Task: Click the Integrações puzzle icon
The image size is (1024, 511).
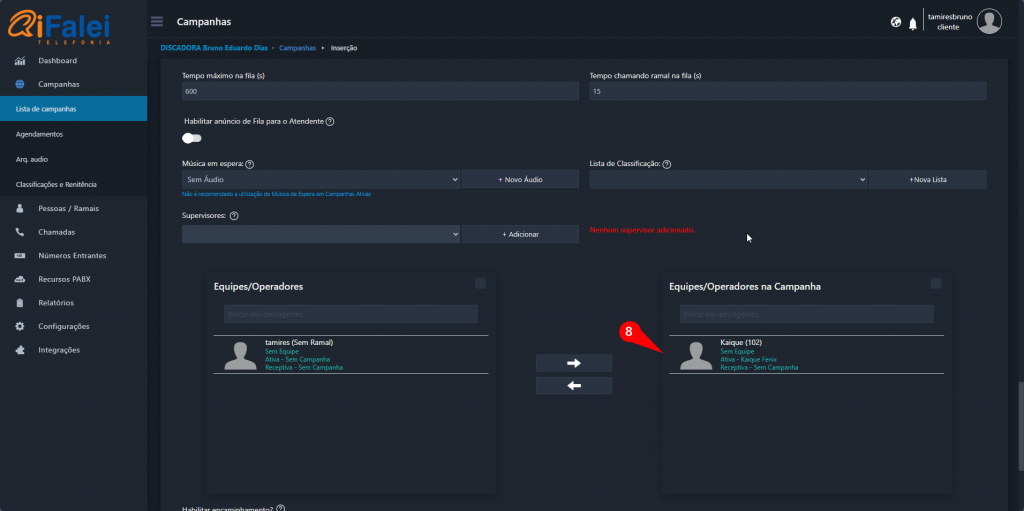Action: [20, 350]
